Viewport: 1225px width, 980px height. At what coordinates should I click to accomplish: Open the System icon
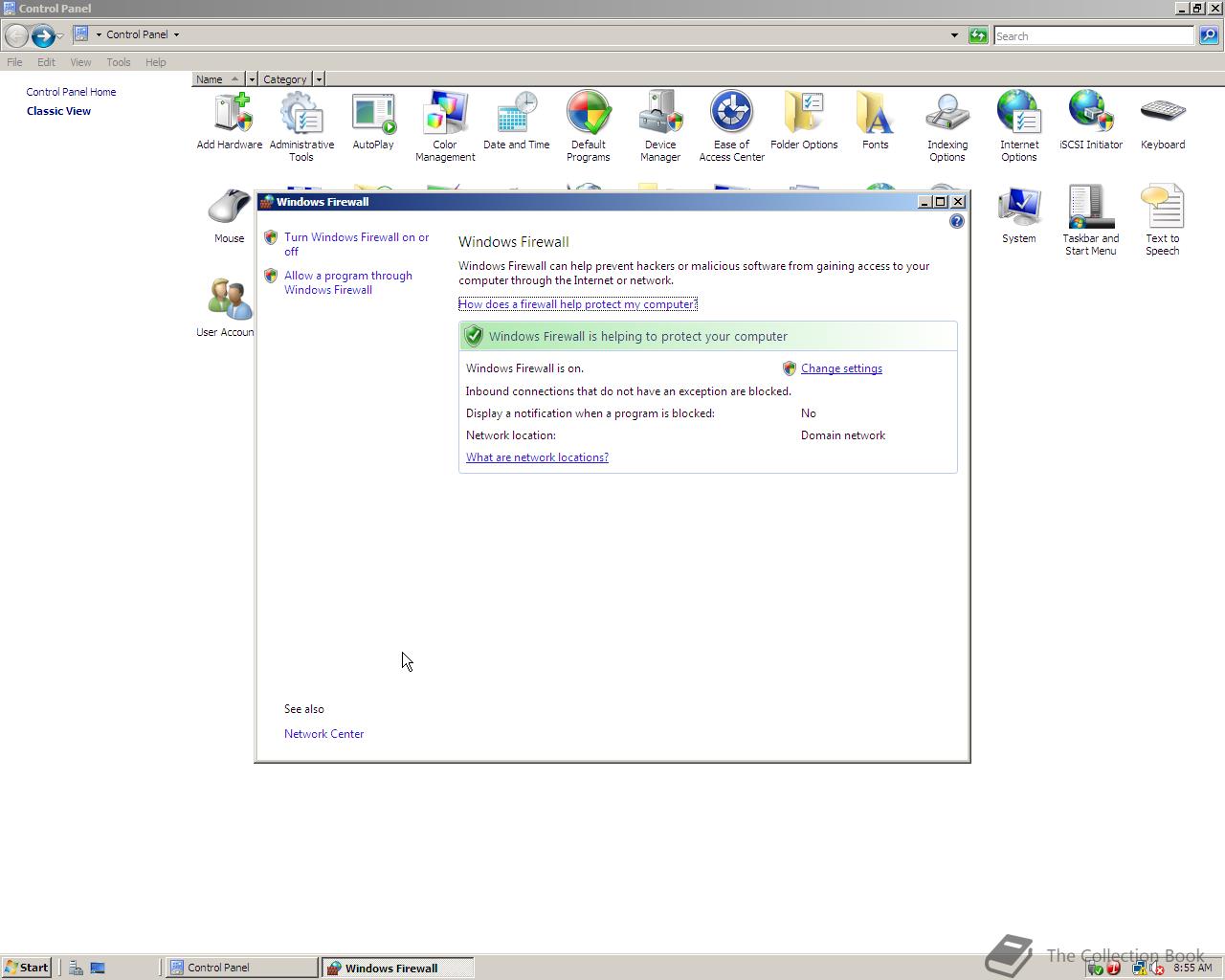[1019, 215]
